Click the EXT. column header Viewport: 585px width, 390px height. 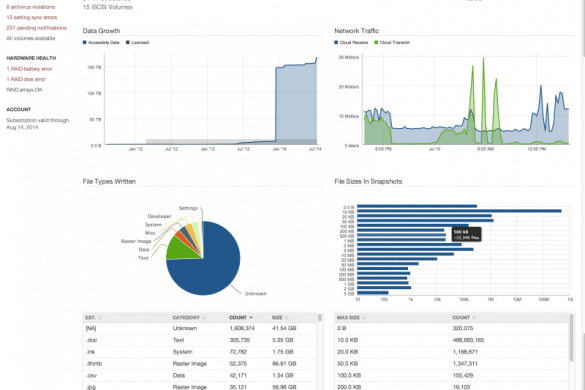pos(91,318)
